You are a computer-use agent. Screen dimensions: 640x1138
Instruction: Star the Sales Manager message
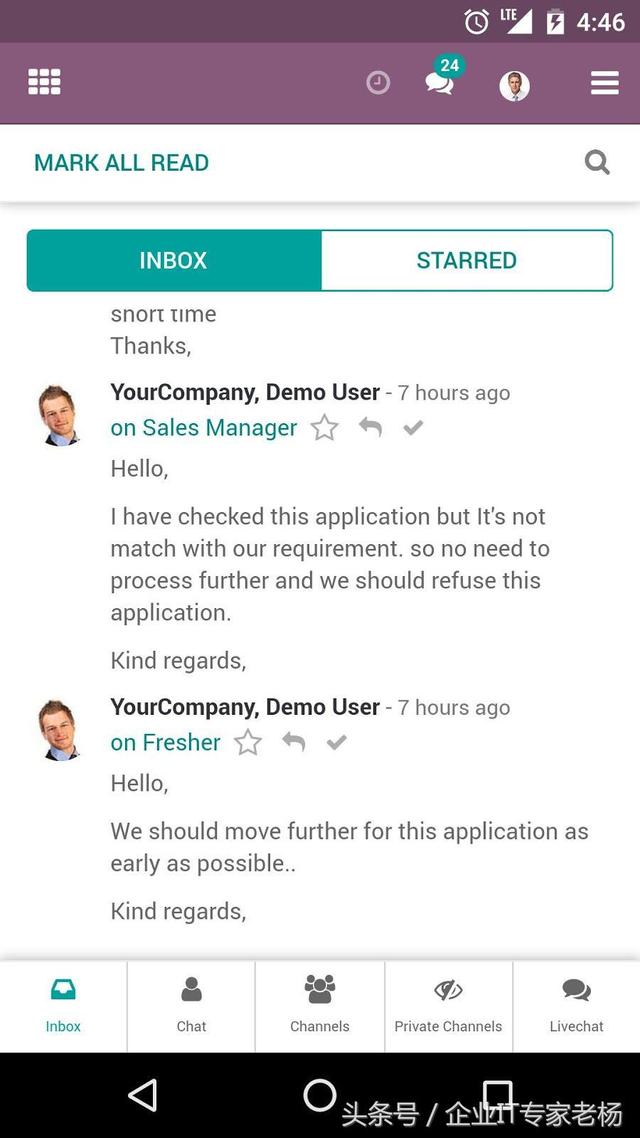pyautogui.click(x=324, y=427)
